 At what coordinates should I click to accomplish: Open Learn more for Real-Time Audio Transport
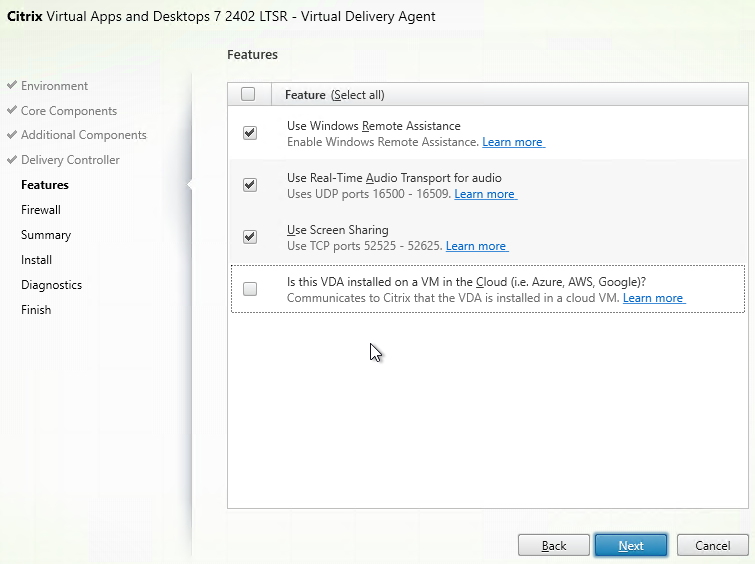(x=485, y=194)
